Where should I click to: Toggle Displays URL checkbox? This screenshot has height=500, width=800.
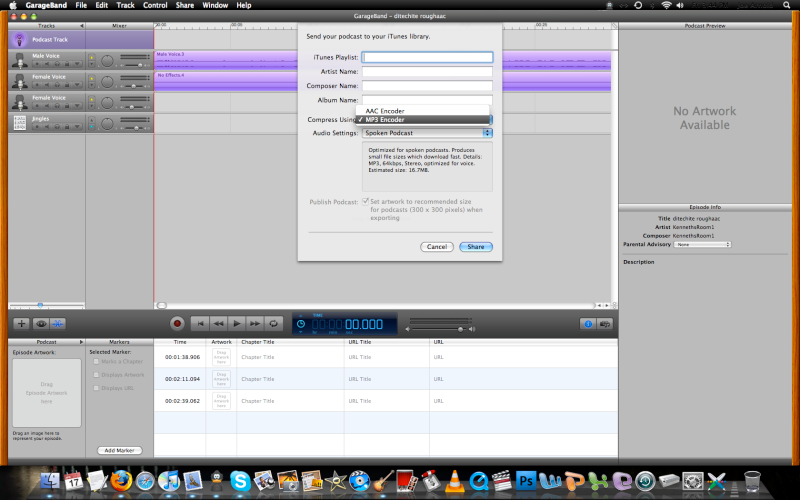[x=96, y=388]
